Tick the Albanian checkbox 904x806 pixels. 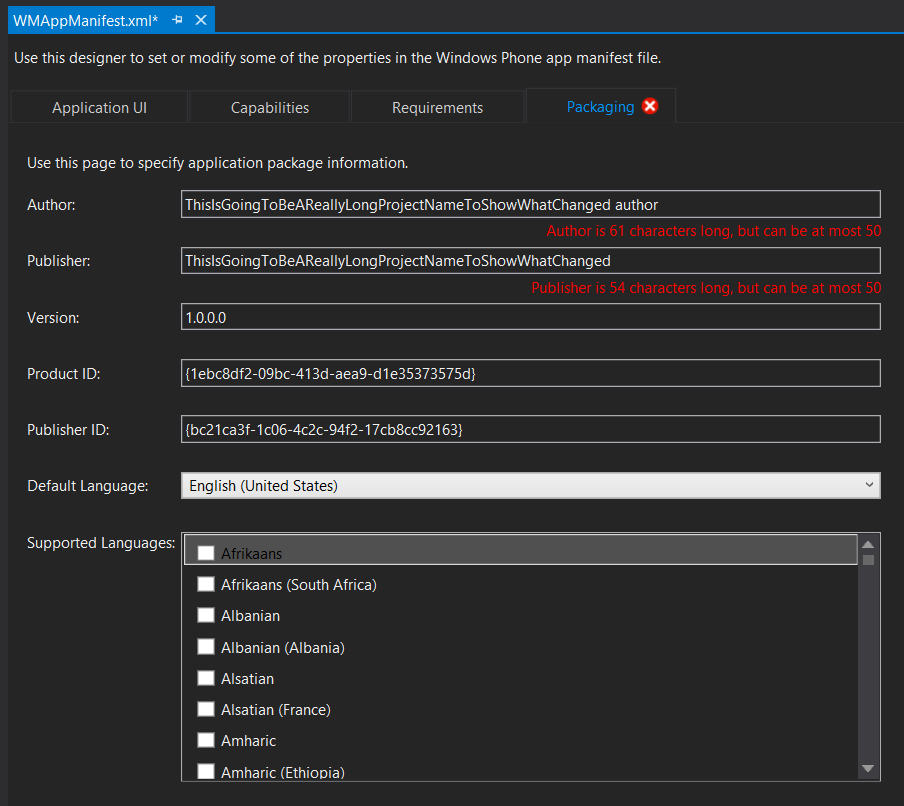(x=206, y=615)
